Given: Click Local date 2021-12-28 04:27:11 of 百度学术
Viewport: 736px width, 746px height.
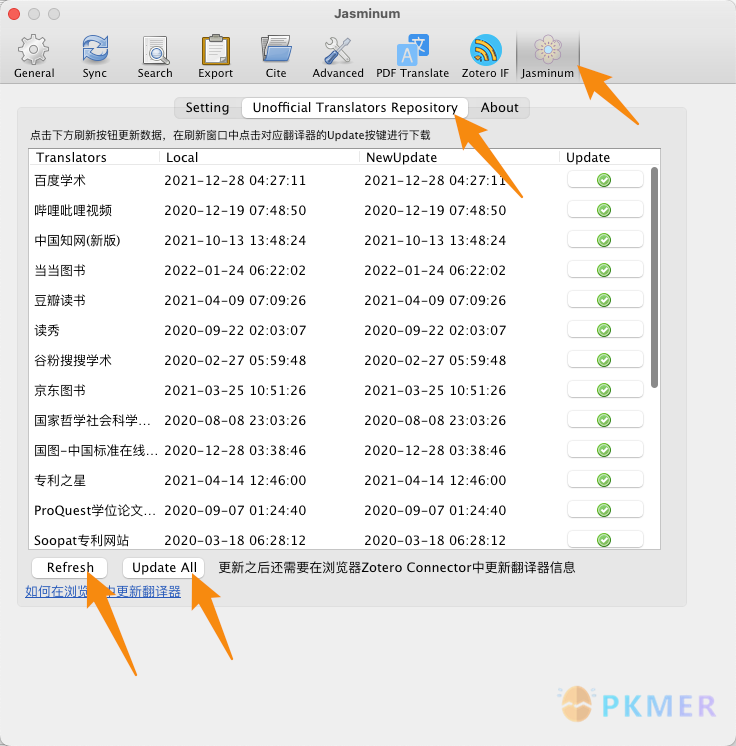Looking at the screenshot, I should pyautogui.click(x=235, y=180).
